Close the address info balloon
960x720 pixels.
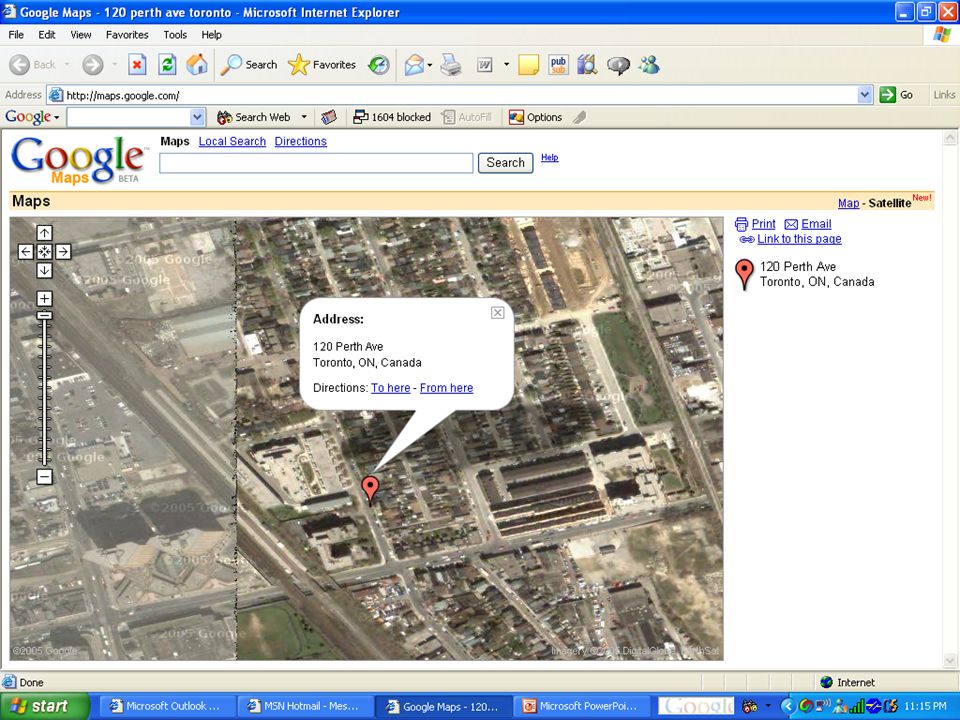tap(498, 313)
